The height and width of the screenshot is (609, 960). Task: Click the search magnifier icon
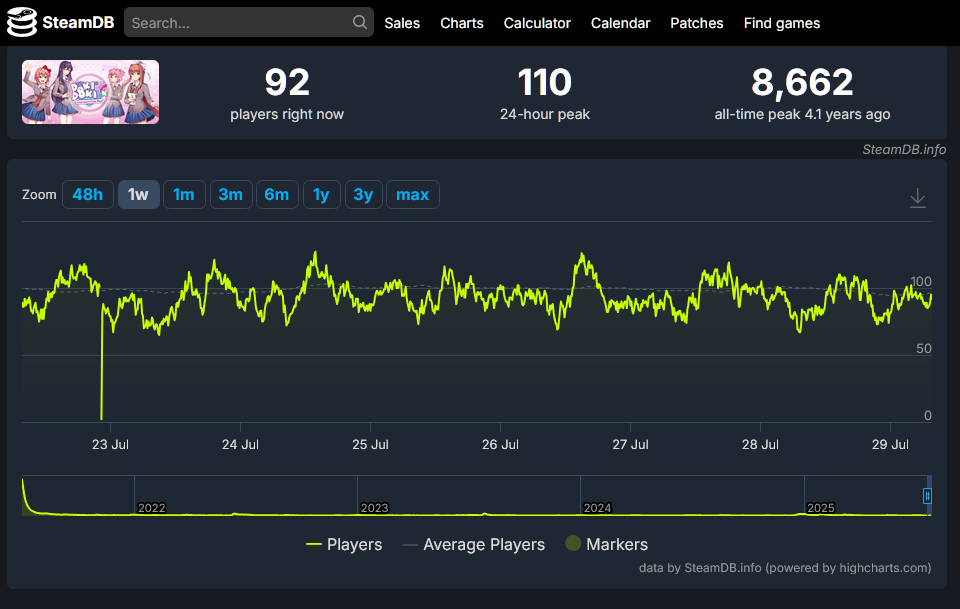click(360, 22)
